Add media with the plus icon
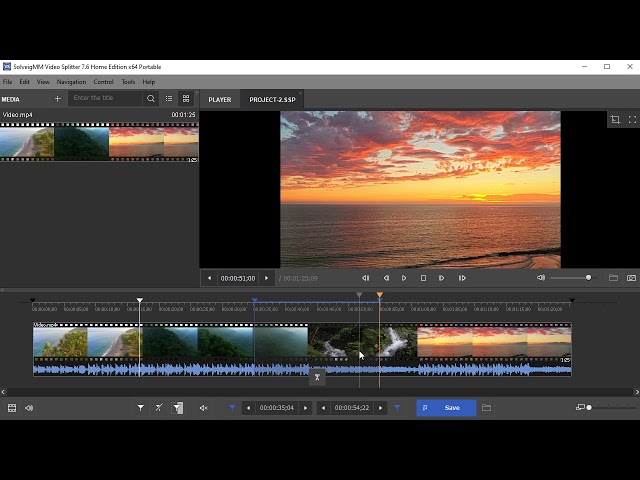This screenshot has width=640, height=480. click(x=58, y=99)
